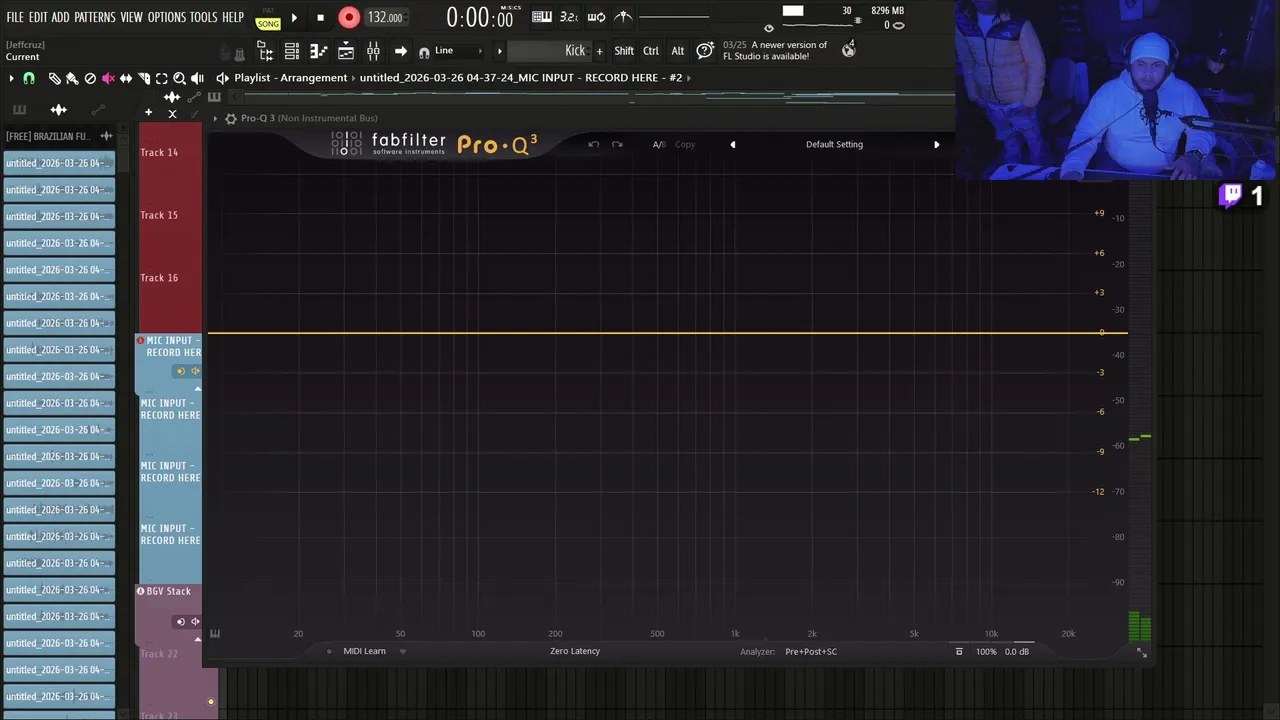This screenshot has height=720, width=1280.
Task: Open the Piano roll icon
Action: 319,51
